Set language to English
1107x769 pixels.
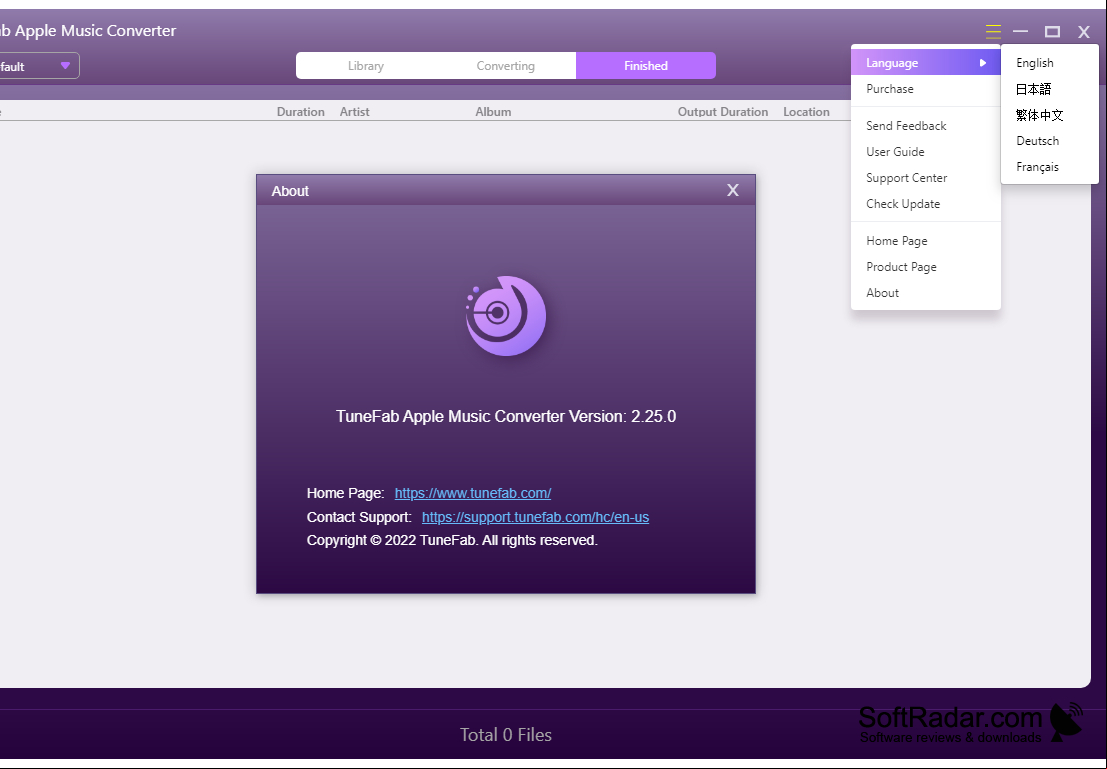click(1050, 63)
